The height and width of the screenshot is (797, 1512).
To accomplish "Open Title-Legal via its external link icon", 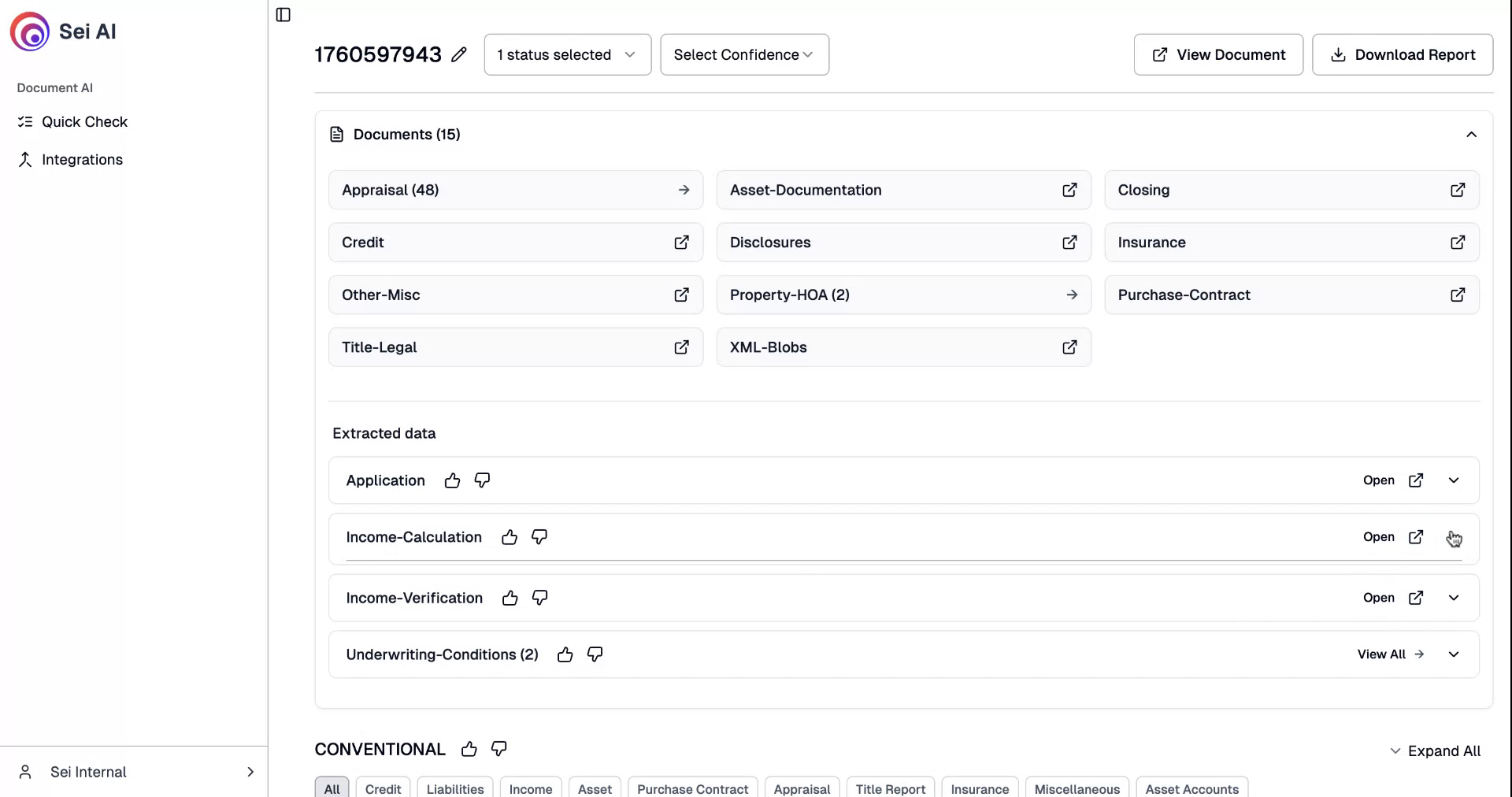I will coord(681,347).
